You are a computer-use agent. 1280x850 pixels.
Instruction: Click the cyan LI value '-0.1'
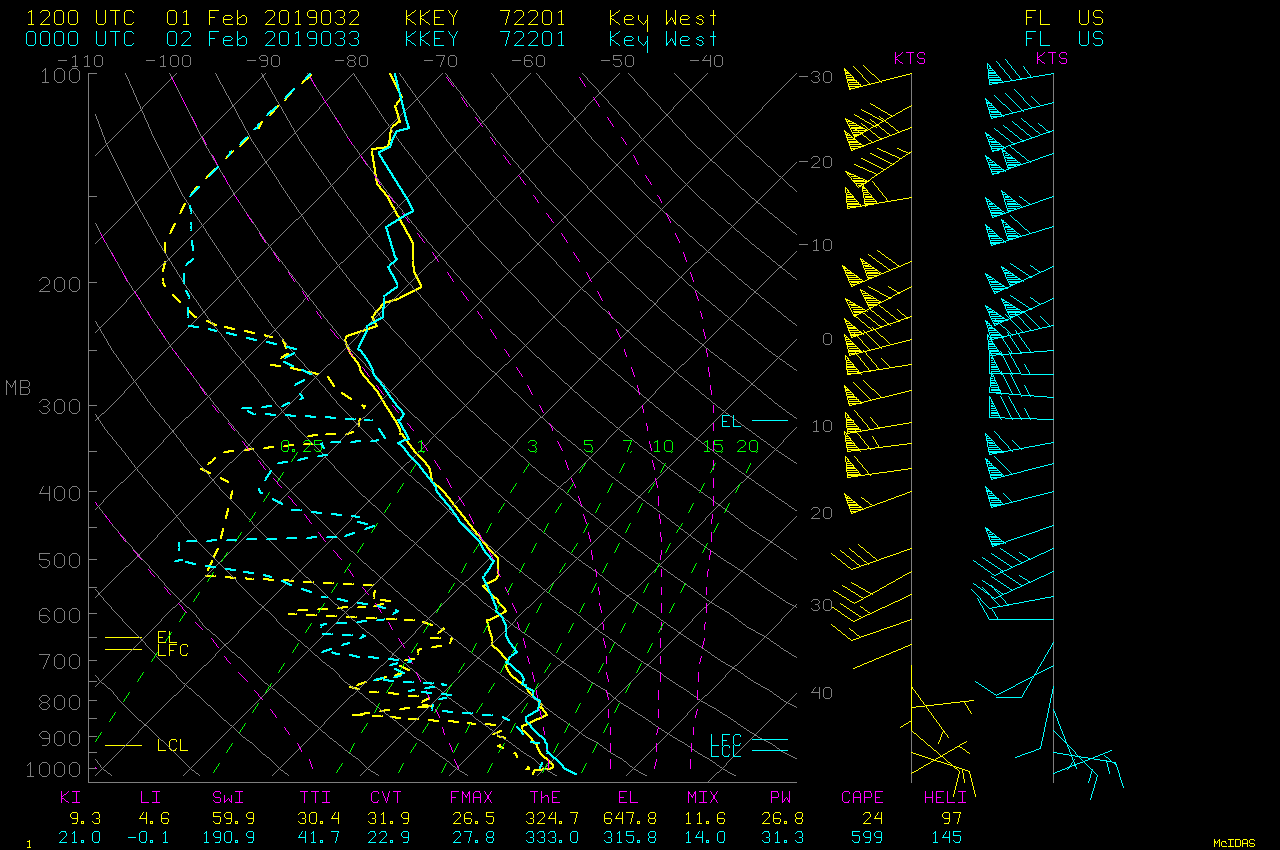tap(149, 837)
